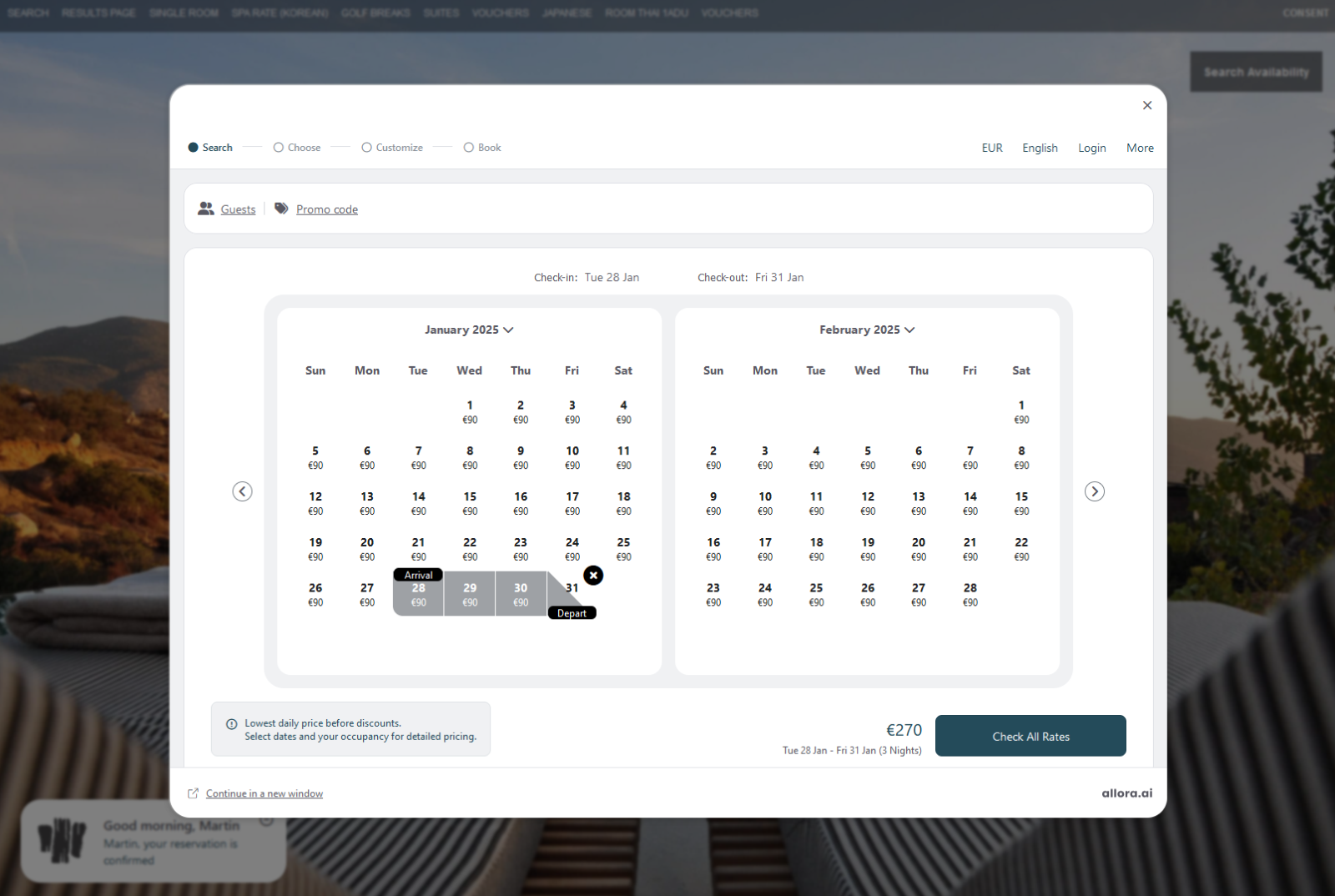Select February 1 in the calendar

pyautogui.click(x=1021, y=411)
